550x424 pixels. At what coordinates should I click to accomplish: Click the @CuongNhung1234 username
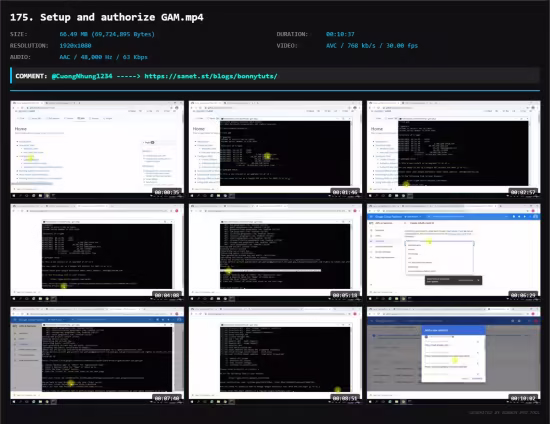[x=82, y=76]
